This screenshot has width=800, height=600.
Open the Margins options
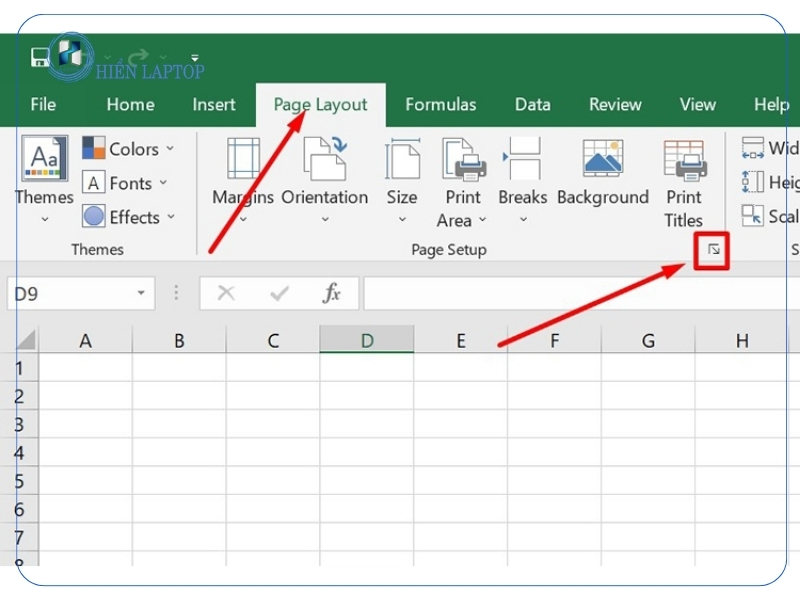[243, 180]
